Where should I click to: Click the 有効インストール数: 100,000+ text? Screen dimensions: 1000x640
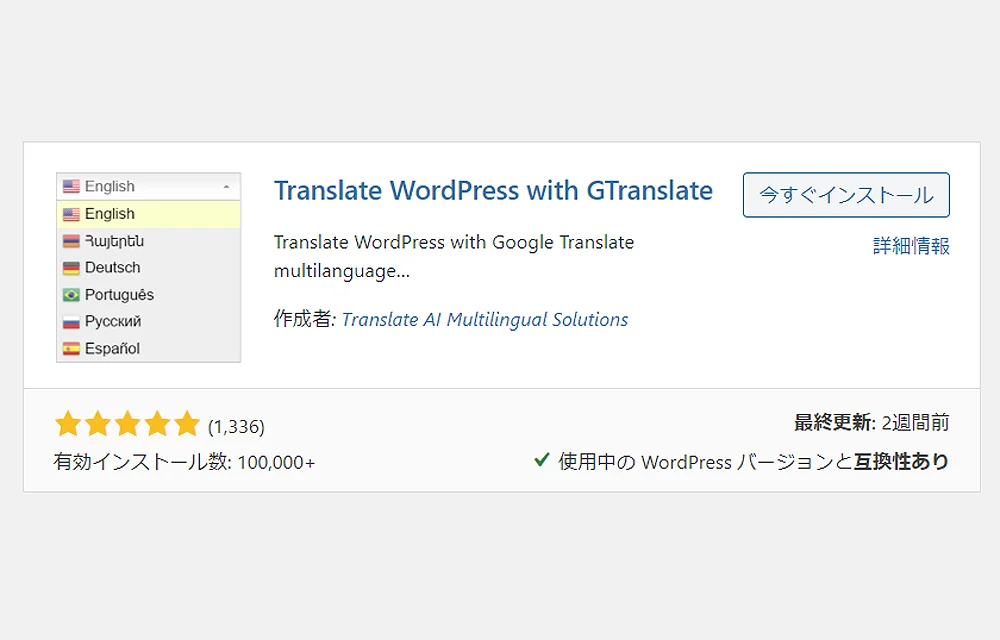click(184, 462)
